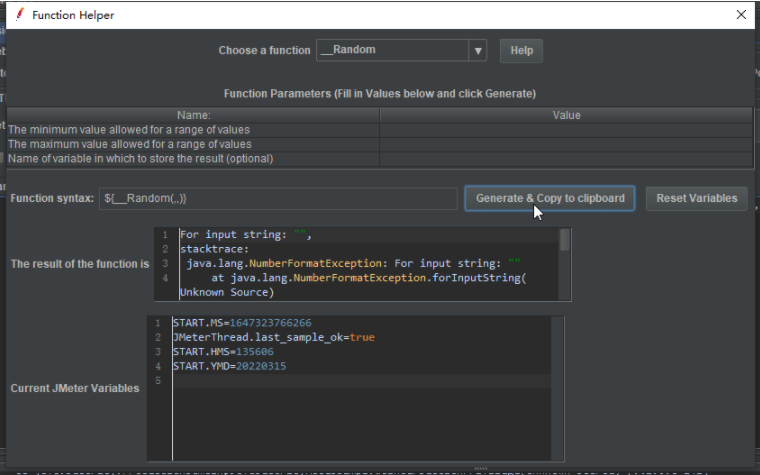The image size is (760, 475).
Task: Click the START.HMS variable line
Action: click(x=222, y=352)
